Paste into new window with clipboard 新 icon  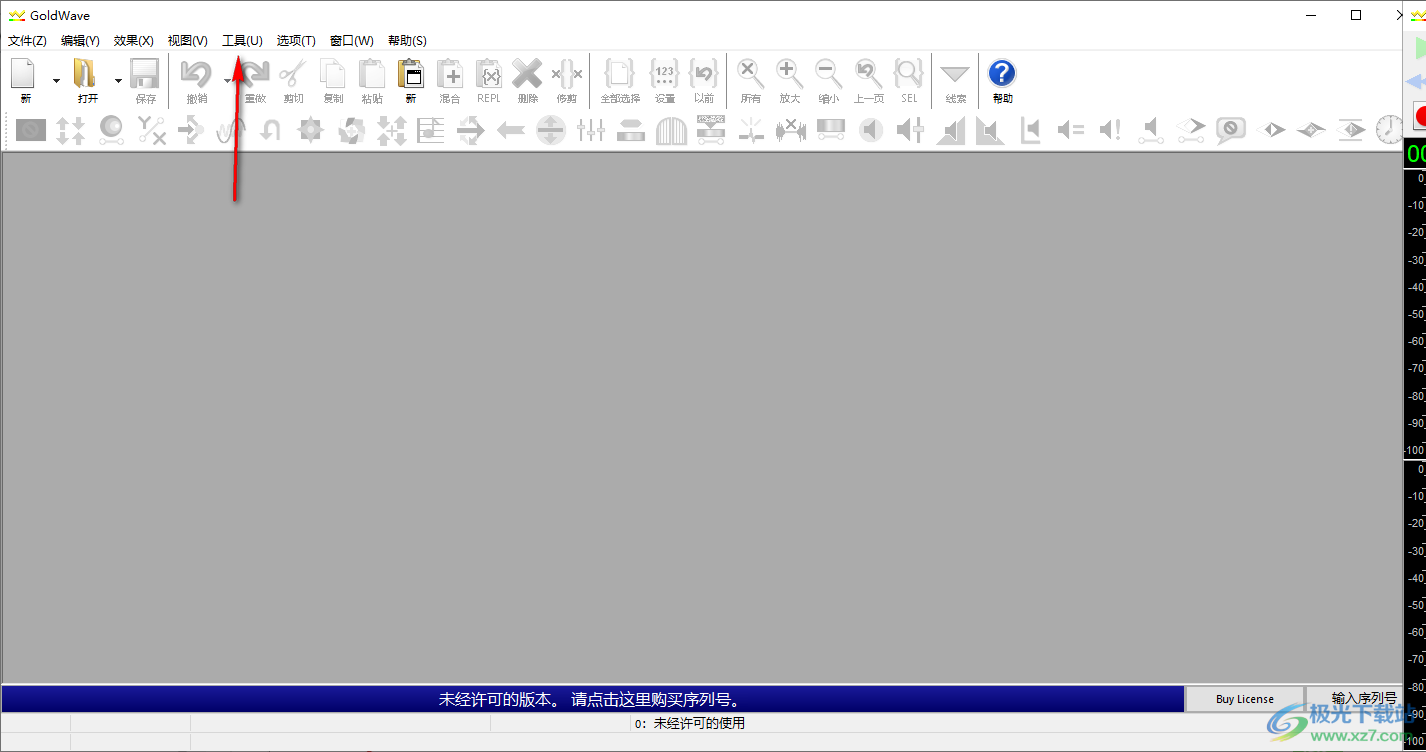point(411,80)
